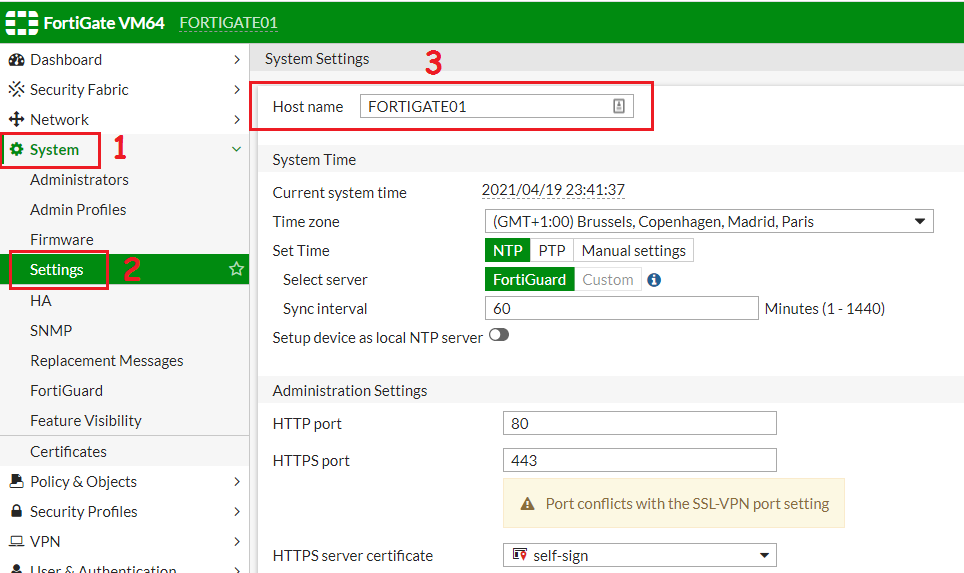Click the FORTIGATE01 hostname link in header
Screen dimensions: 964x573
[228, 23]
